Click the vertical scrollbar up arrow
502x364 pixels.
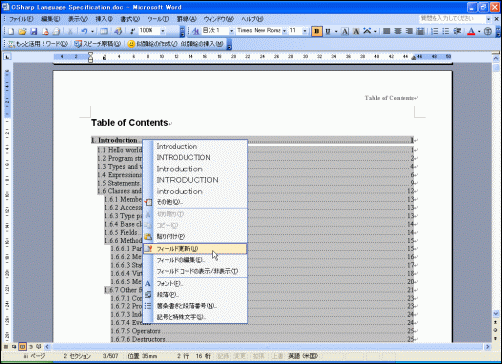click(x=496, y=58)
